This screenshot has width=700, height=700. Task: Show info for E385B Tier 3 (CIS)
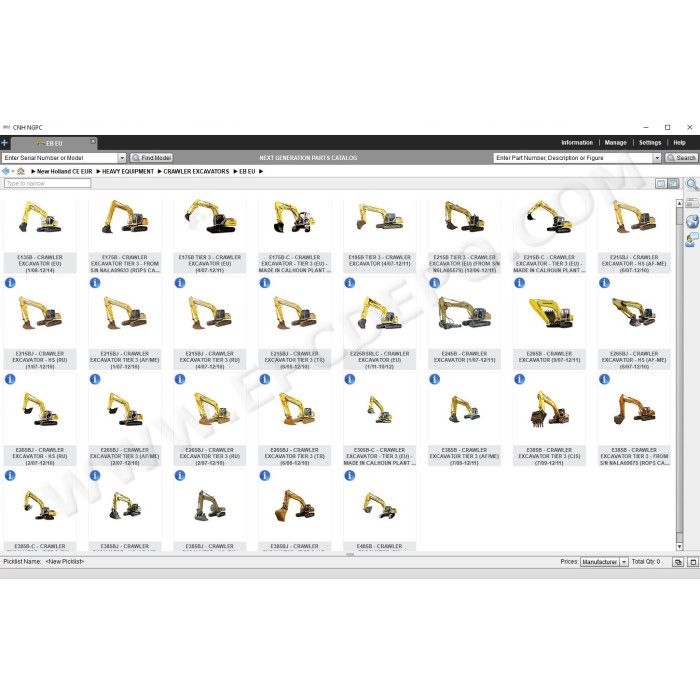(519, 379)
